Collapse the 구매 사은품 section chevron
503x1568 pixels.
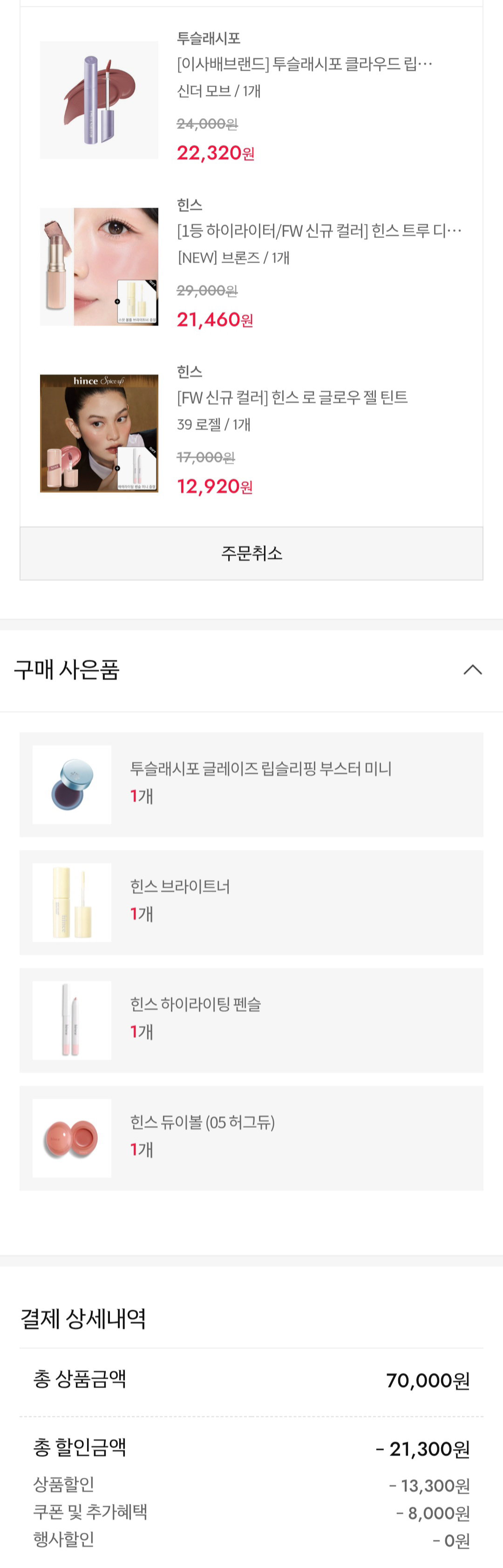473,669
